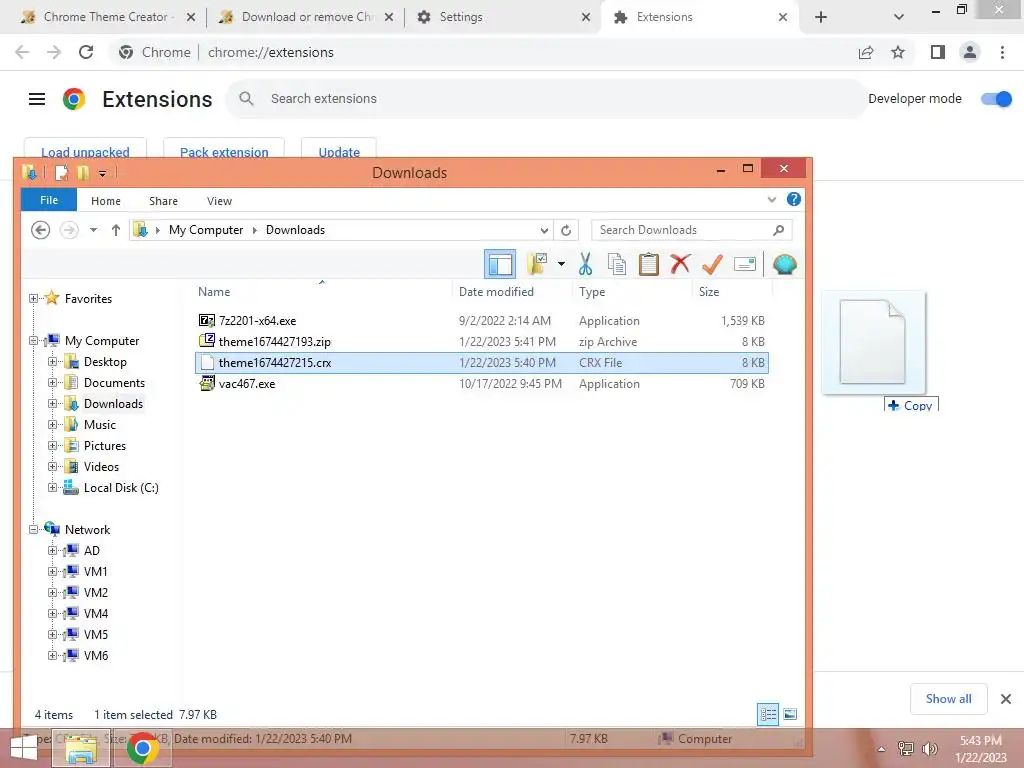Viewport: 1024px width, 768px height.
Task: Click the red X Delete icon
Action: [x=680, y=264]
